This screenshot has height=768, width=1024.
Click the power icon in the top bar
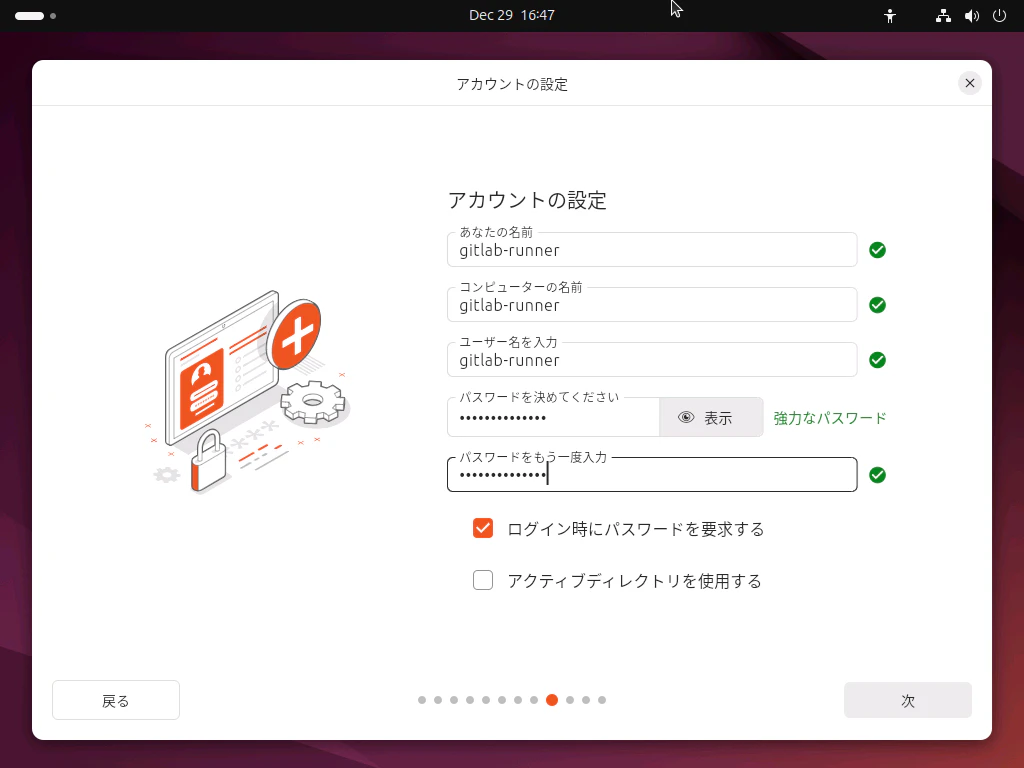(x=999, y=15)
